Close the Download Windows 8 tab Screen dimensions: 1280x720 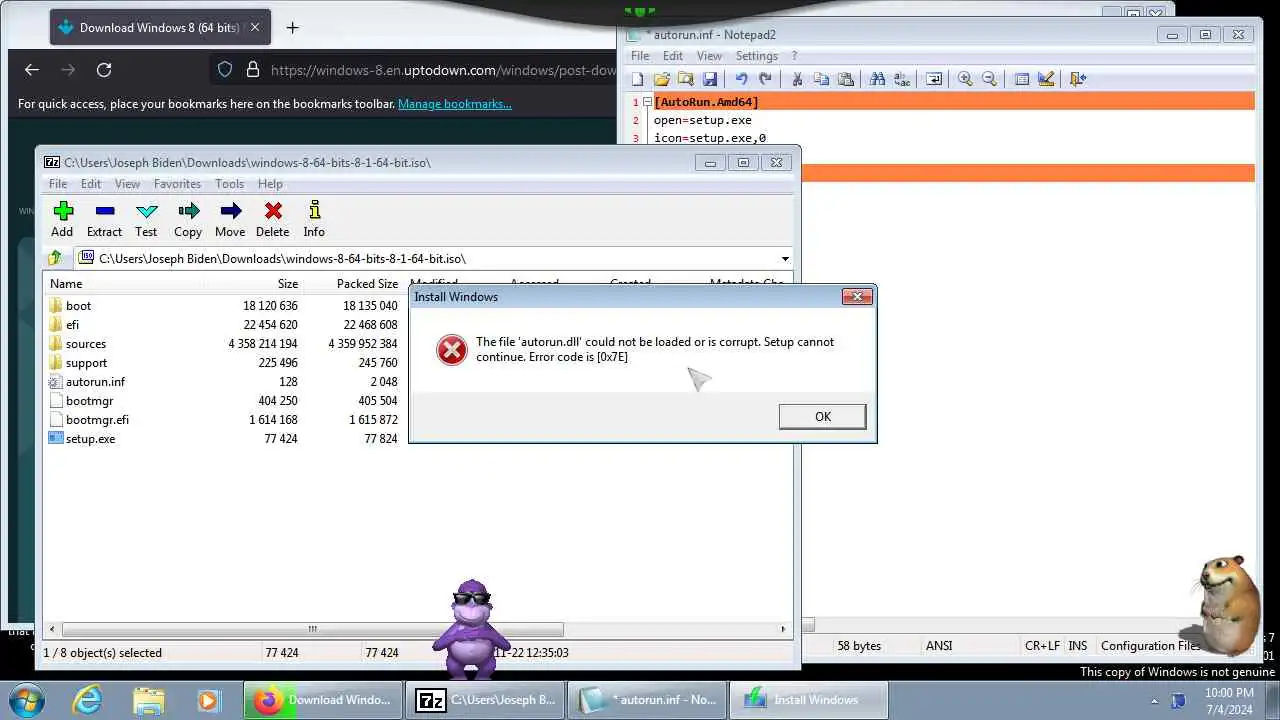coord(254,28)
